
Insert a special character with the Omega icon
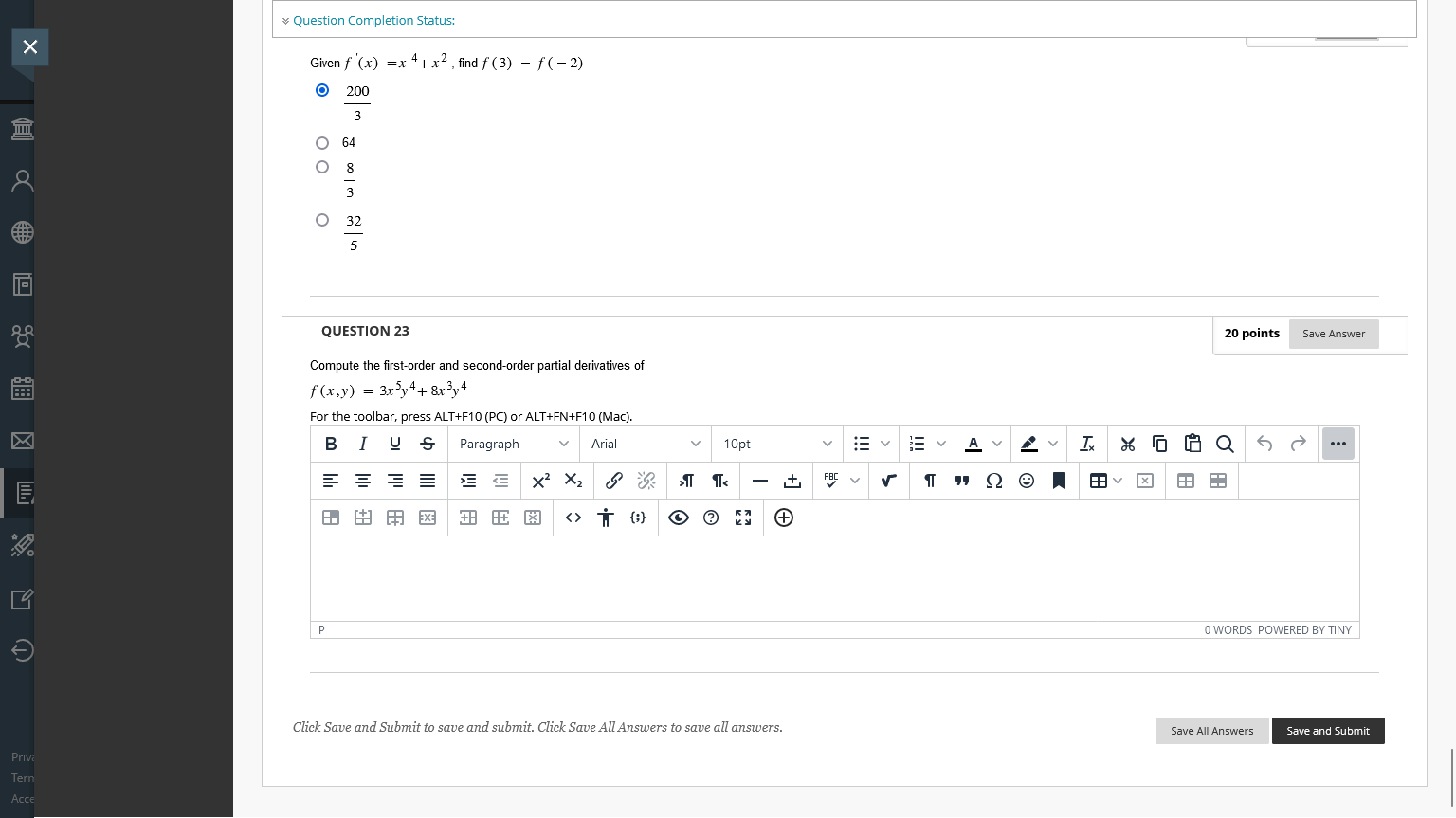994,481
